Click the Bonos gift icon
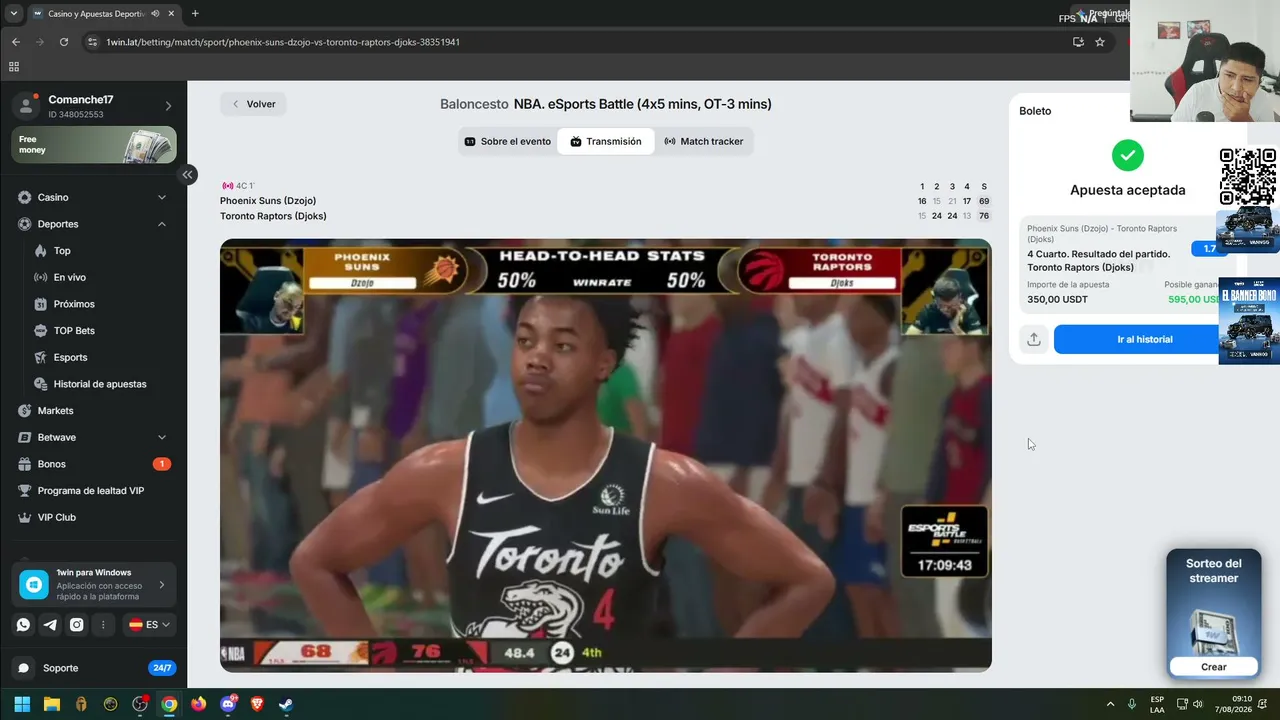Viewport: 1280px width, 720px height. (x=25, y=464)
